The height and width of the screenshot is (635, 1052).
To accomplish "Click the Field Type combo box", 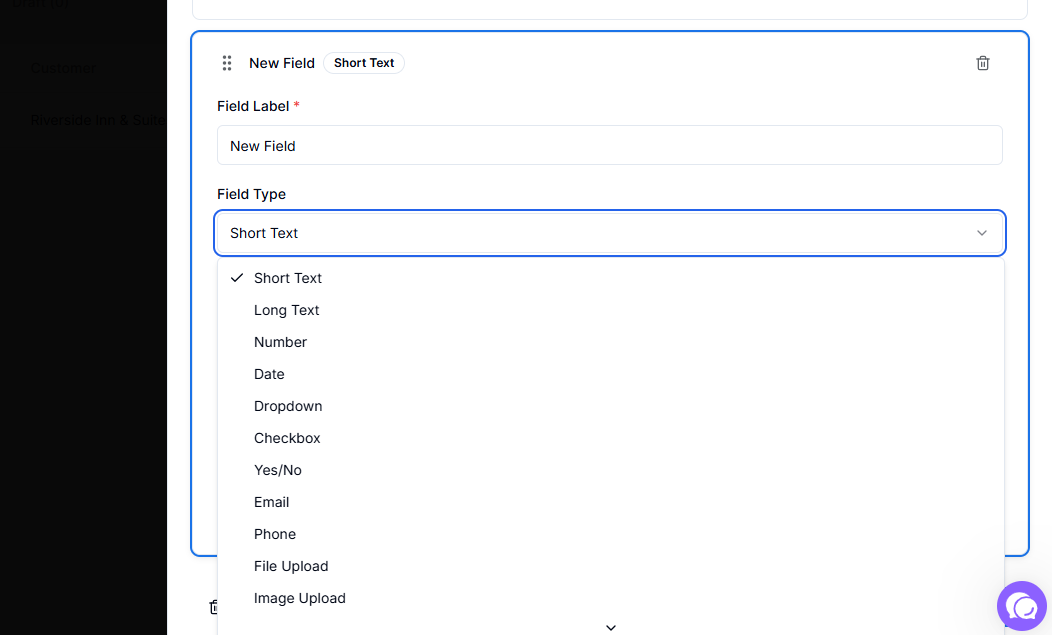I will pos(610,232).
